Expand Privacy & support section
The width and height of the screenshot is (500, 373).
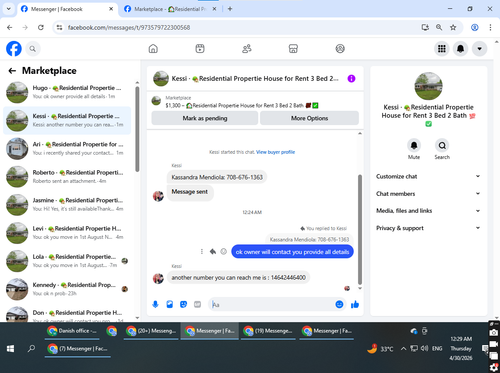[x=428, y=228]
